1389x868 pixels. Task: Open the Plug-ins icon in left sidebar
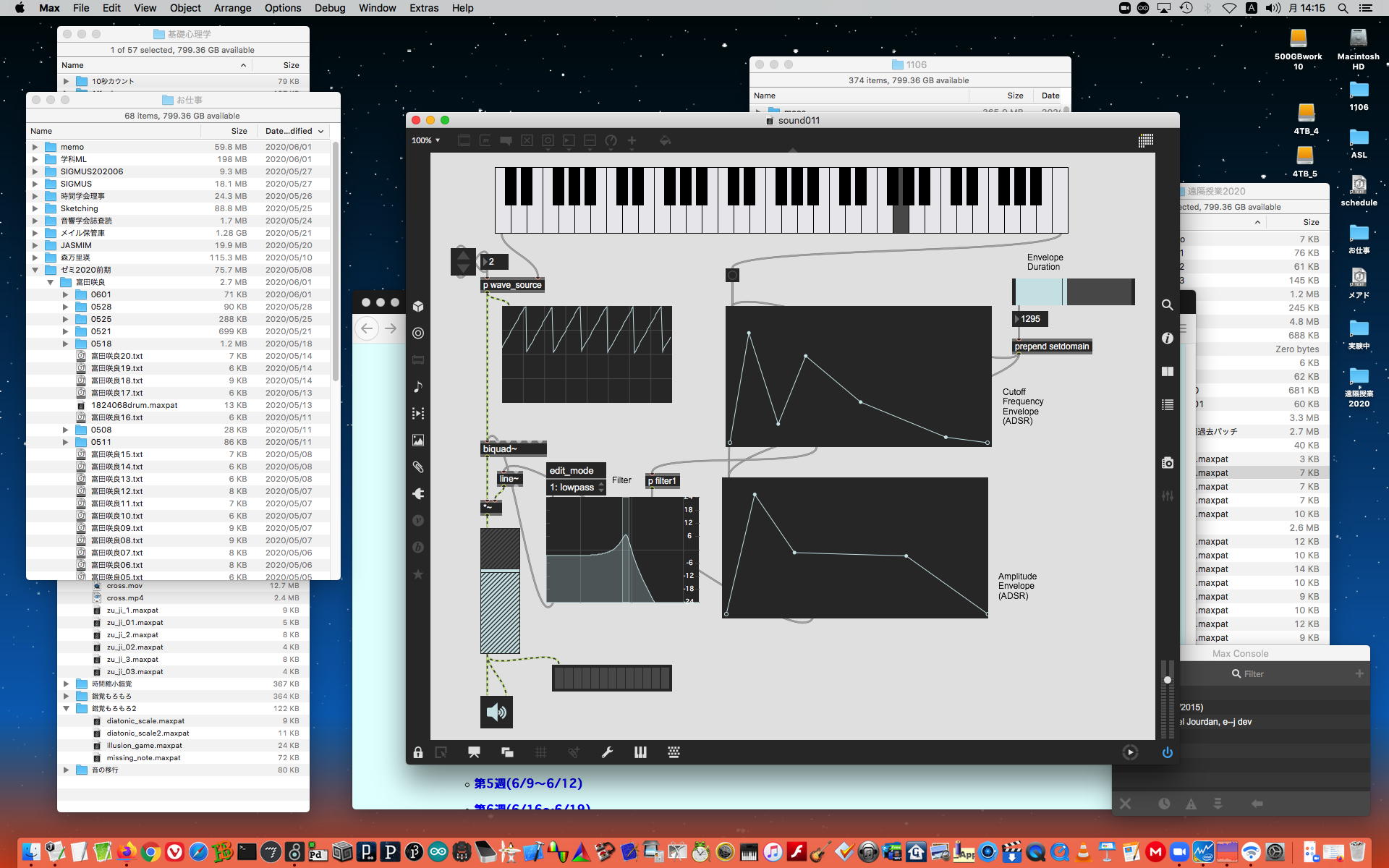click(418, 494)
